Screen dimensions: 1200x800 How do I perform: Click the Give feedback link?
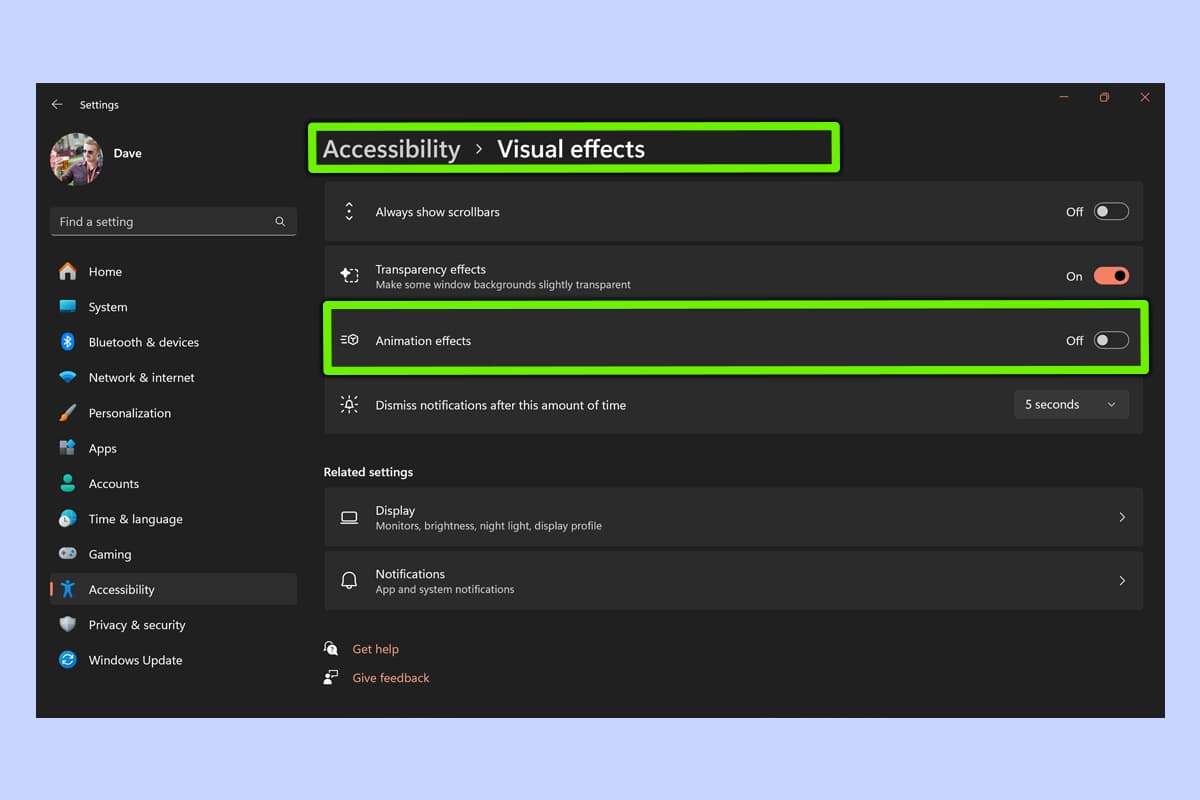point(390,678)
